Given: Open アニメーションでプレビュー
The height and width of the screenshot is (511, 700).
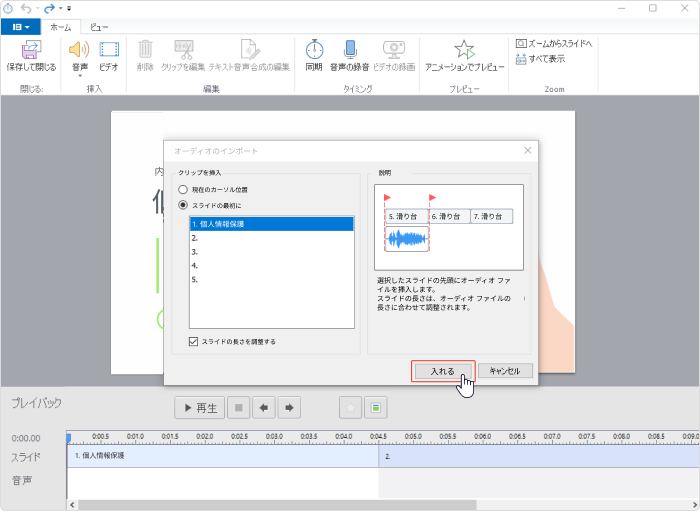Looking at the screenshot, I should pos(464,50).
